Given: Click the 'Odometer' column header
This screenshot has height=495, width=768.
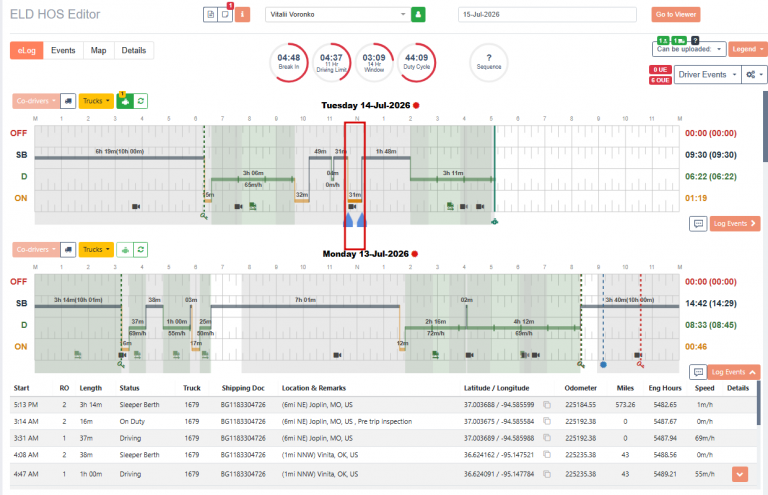Looking at the screenshot, I should [x=580, y=388].
